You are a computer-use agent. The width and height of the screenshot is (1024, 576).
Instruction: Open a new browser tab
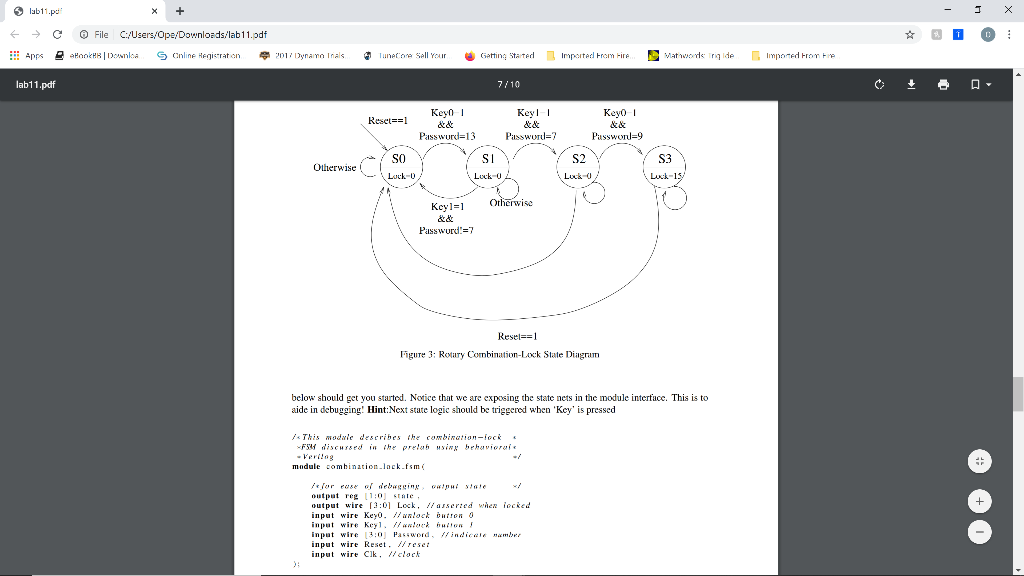(x=180, y=11)
